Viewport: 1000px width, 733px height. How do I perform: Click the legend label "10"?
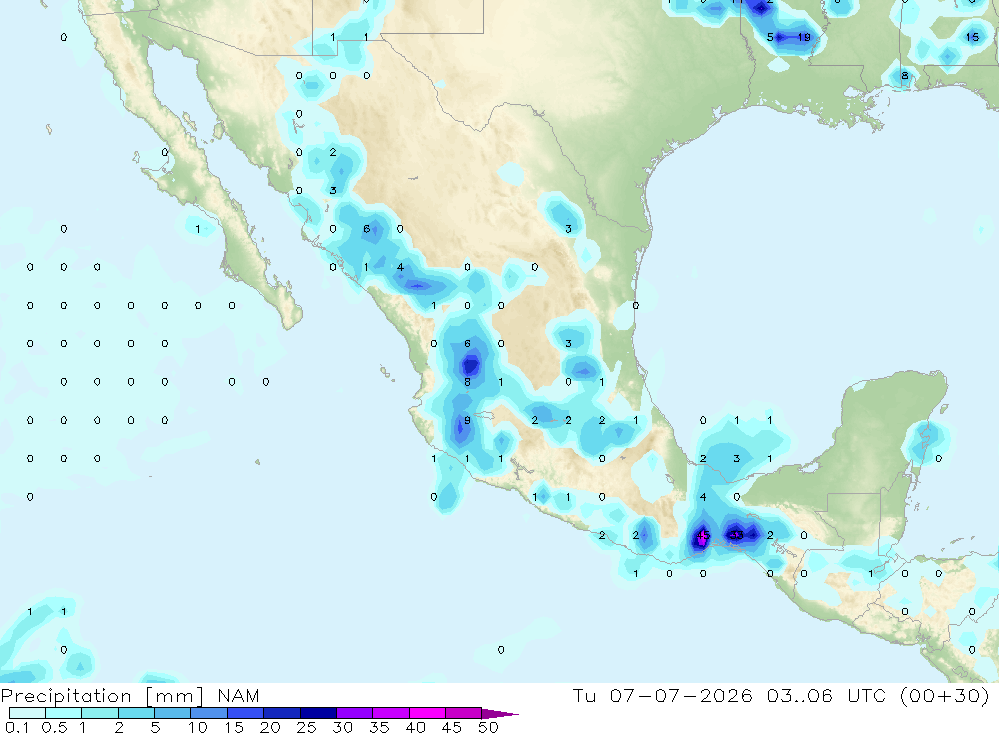[x=198, y=727]
